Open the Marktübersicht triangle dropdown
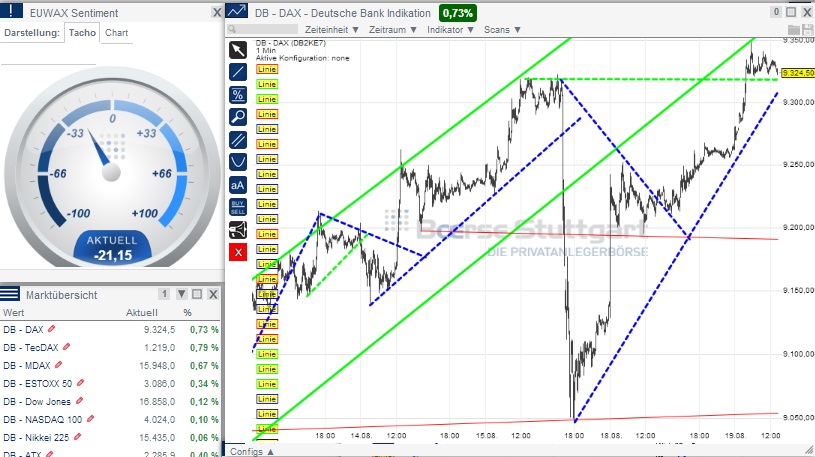Viewport: 815px width, 457px height. 181,294
